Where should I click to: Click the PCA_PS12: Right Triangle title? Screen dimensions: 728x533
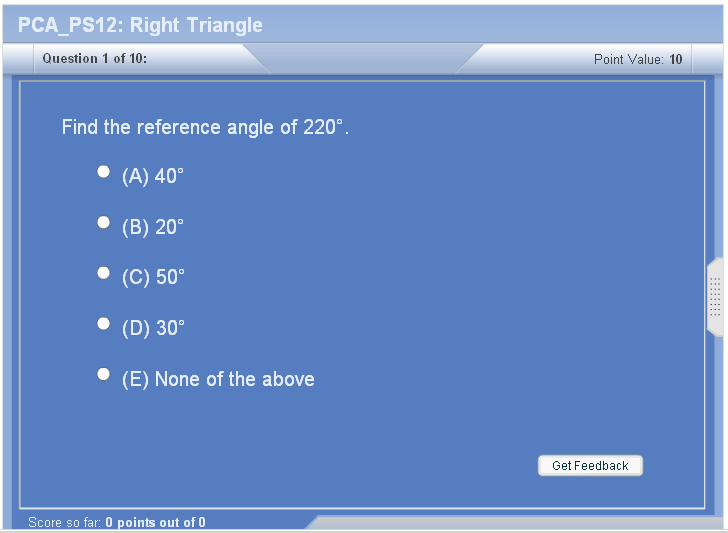[x=140, y=25]
